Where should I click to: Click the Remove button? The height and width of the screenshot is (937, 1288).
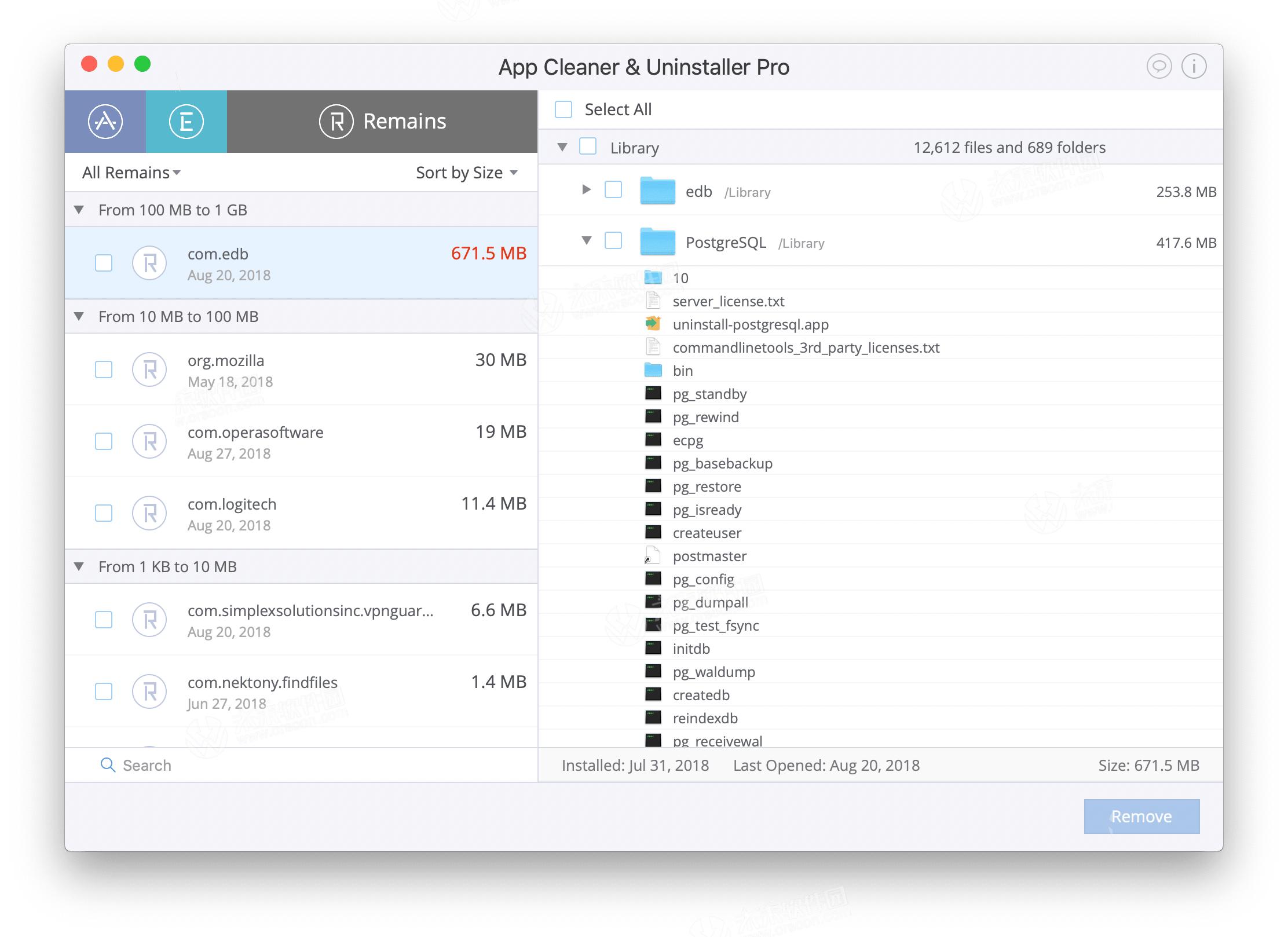(1141, 816)
